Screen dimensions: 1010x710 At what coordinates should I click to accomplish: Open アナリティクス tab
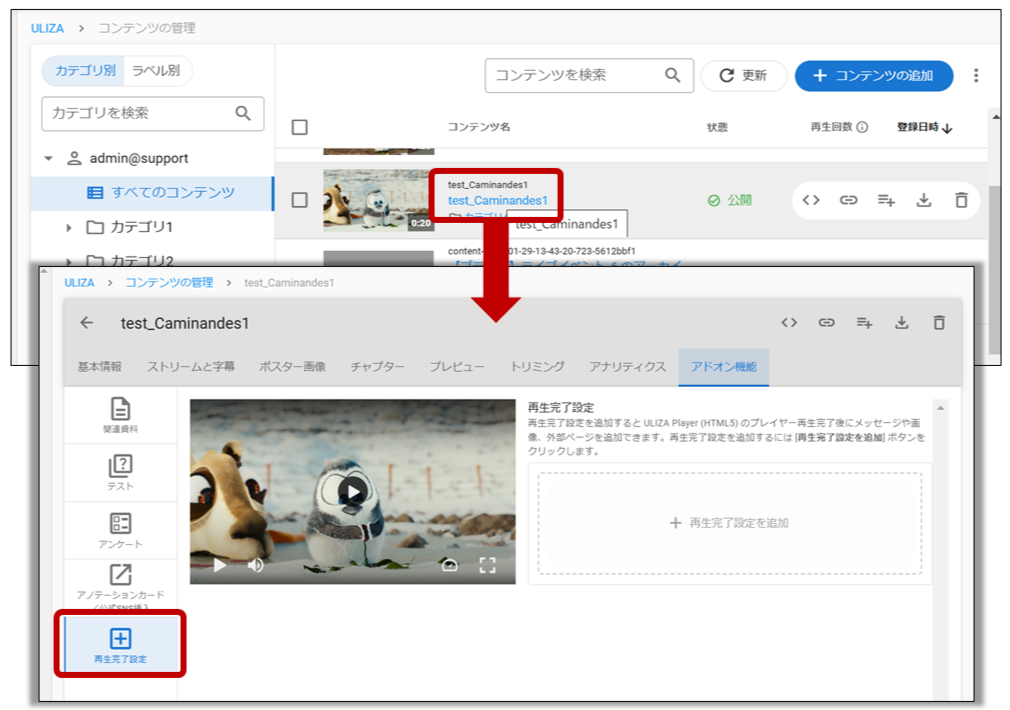point(627,367)
